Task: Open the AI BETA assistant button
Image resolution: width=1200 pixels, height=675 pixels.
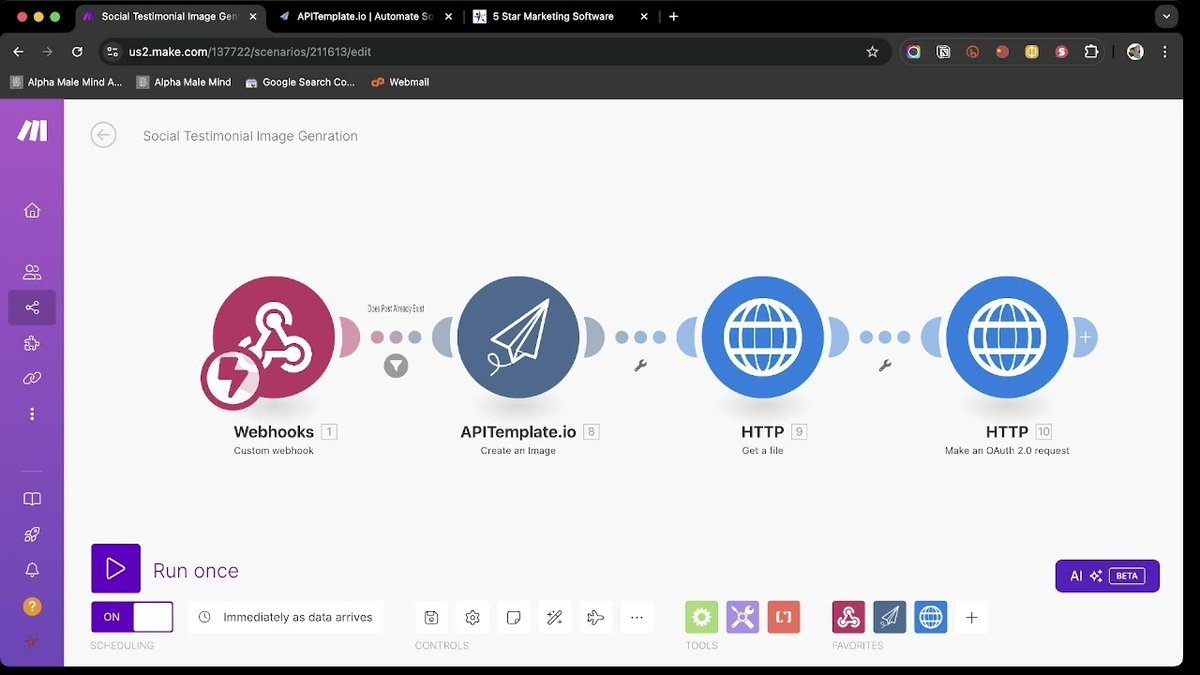Action: coord(1107,576)
